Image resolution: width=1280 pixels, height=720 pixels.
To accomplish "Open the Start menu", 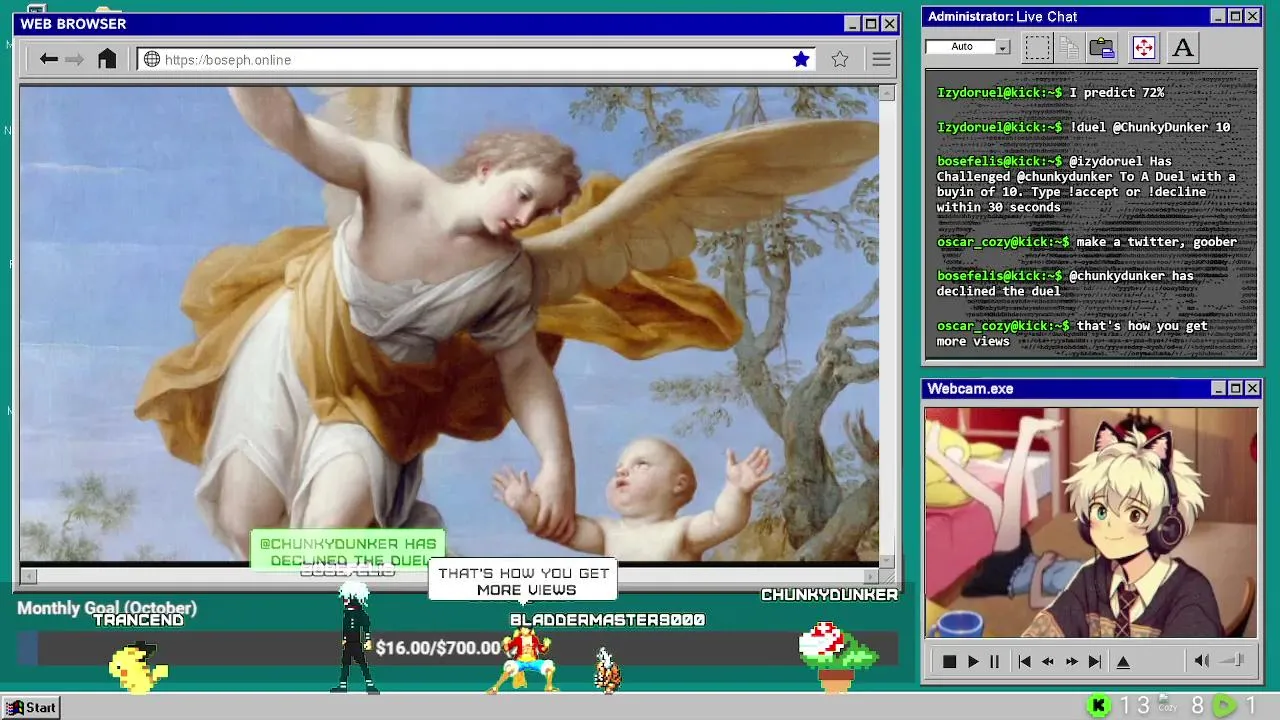I will [x=31, y=707].
